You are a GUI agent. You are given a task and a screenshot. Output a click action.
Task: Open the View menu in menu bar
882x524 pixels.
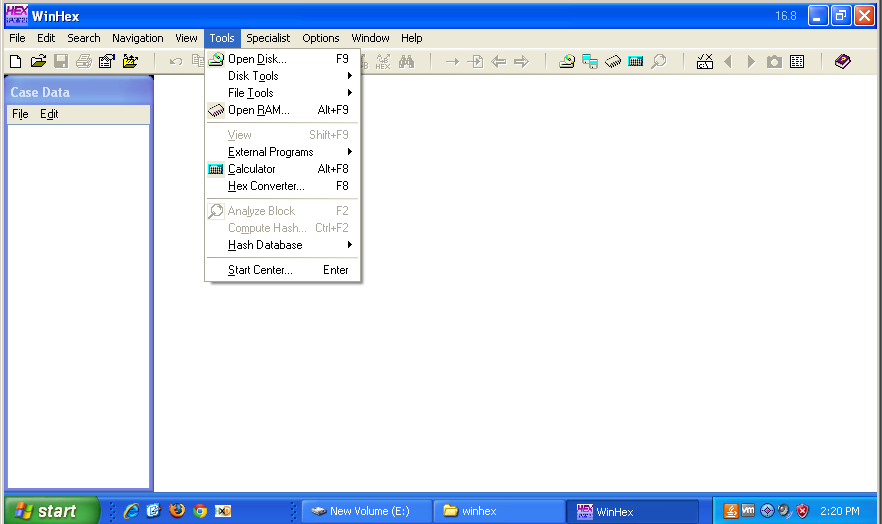[186, 38]
